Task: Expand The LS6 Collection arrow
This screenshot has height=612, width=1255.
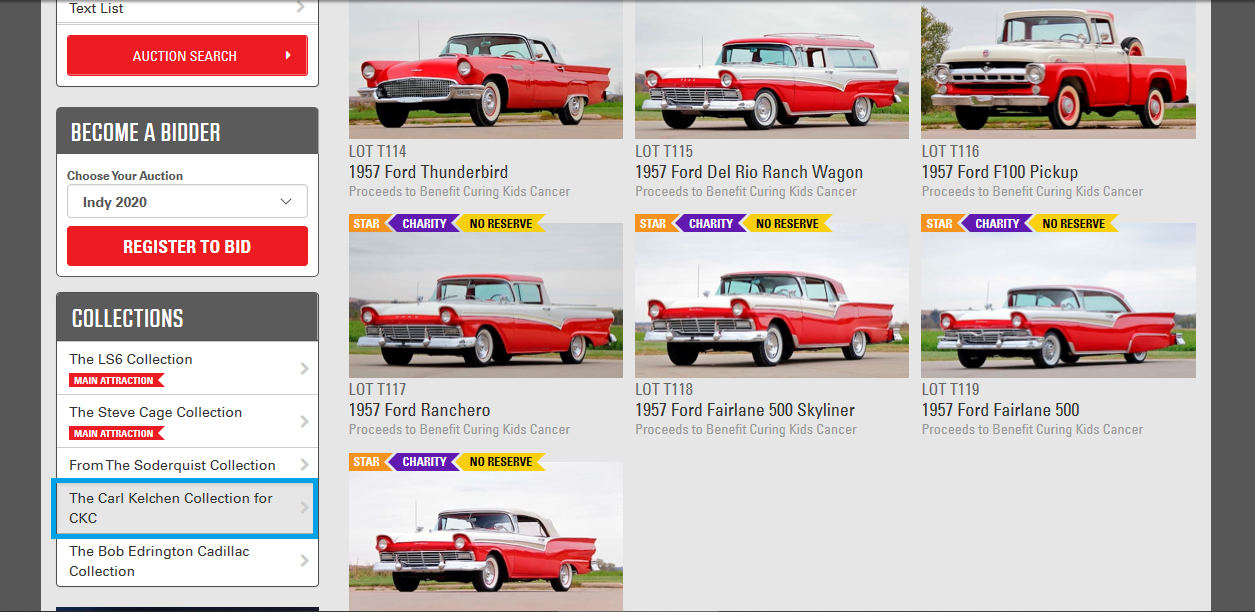Action: pos(305,368)
